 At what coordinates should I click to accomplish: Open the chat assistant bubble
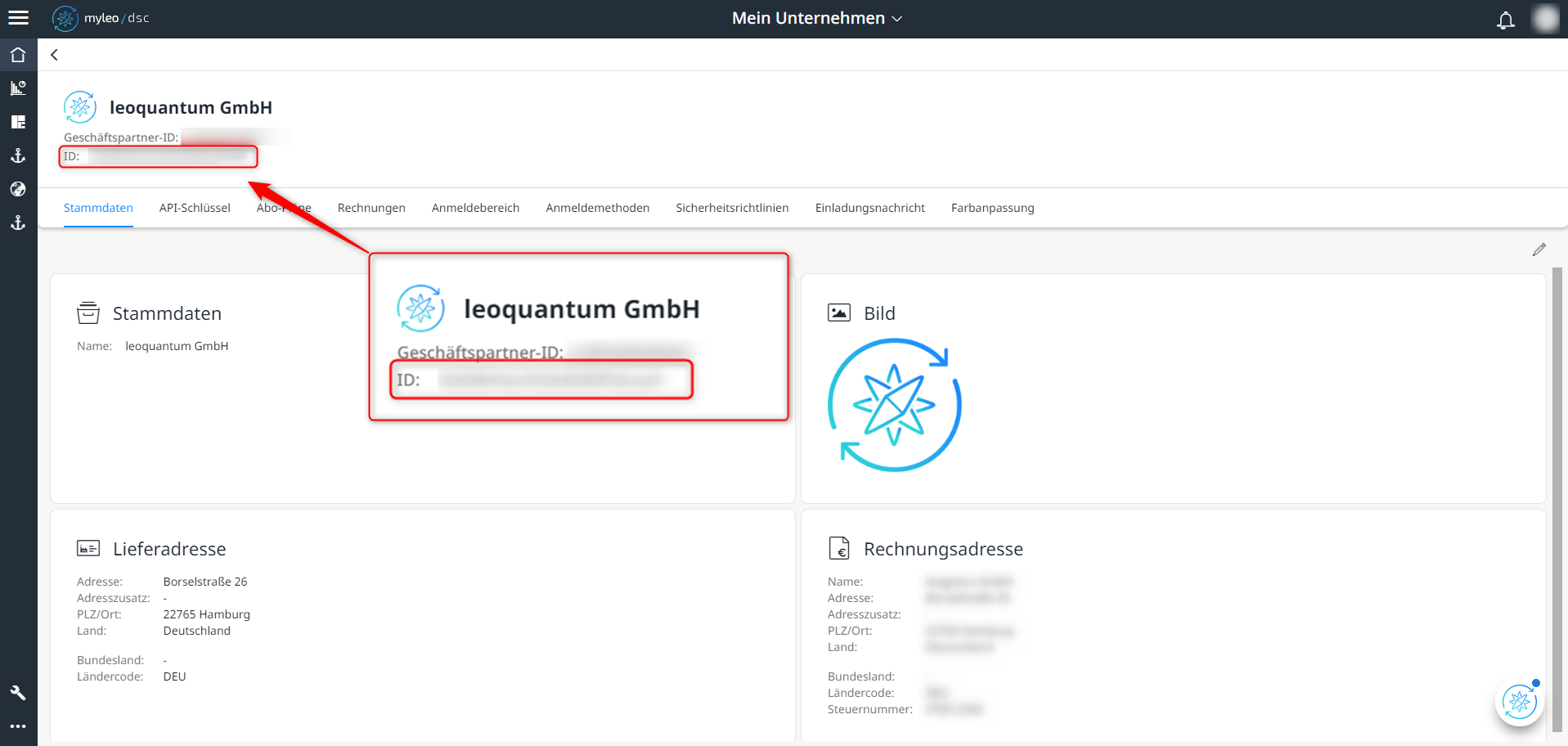(x=1520, y=702)
